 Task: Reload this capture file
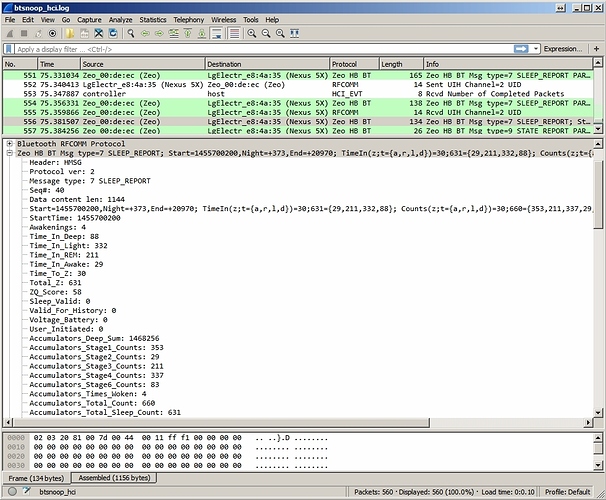113,34
